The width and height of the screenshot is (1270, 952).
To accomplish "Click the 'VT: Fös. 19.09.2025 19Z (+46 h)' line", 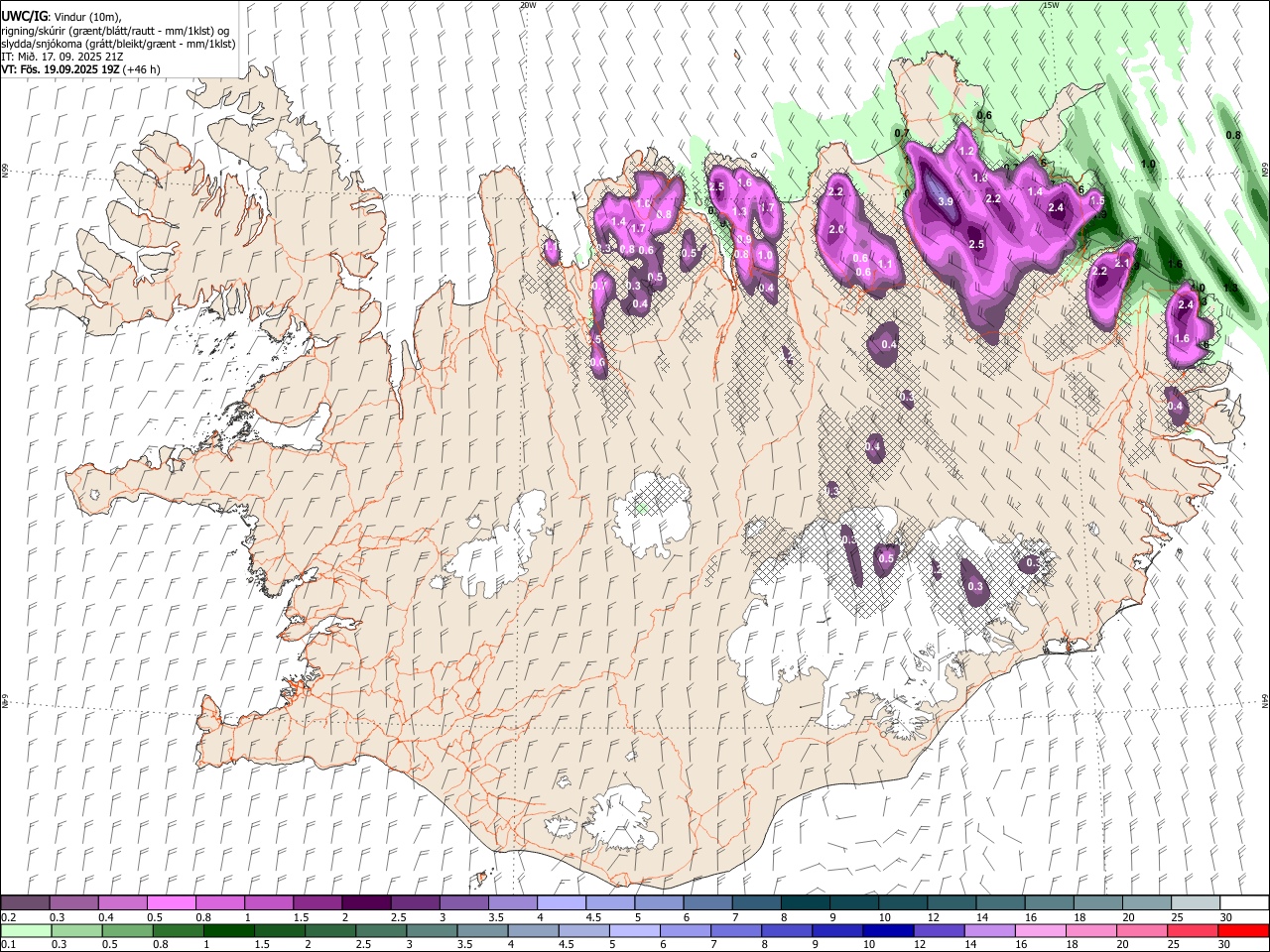I will (81, 69).
